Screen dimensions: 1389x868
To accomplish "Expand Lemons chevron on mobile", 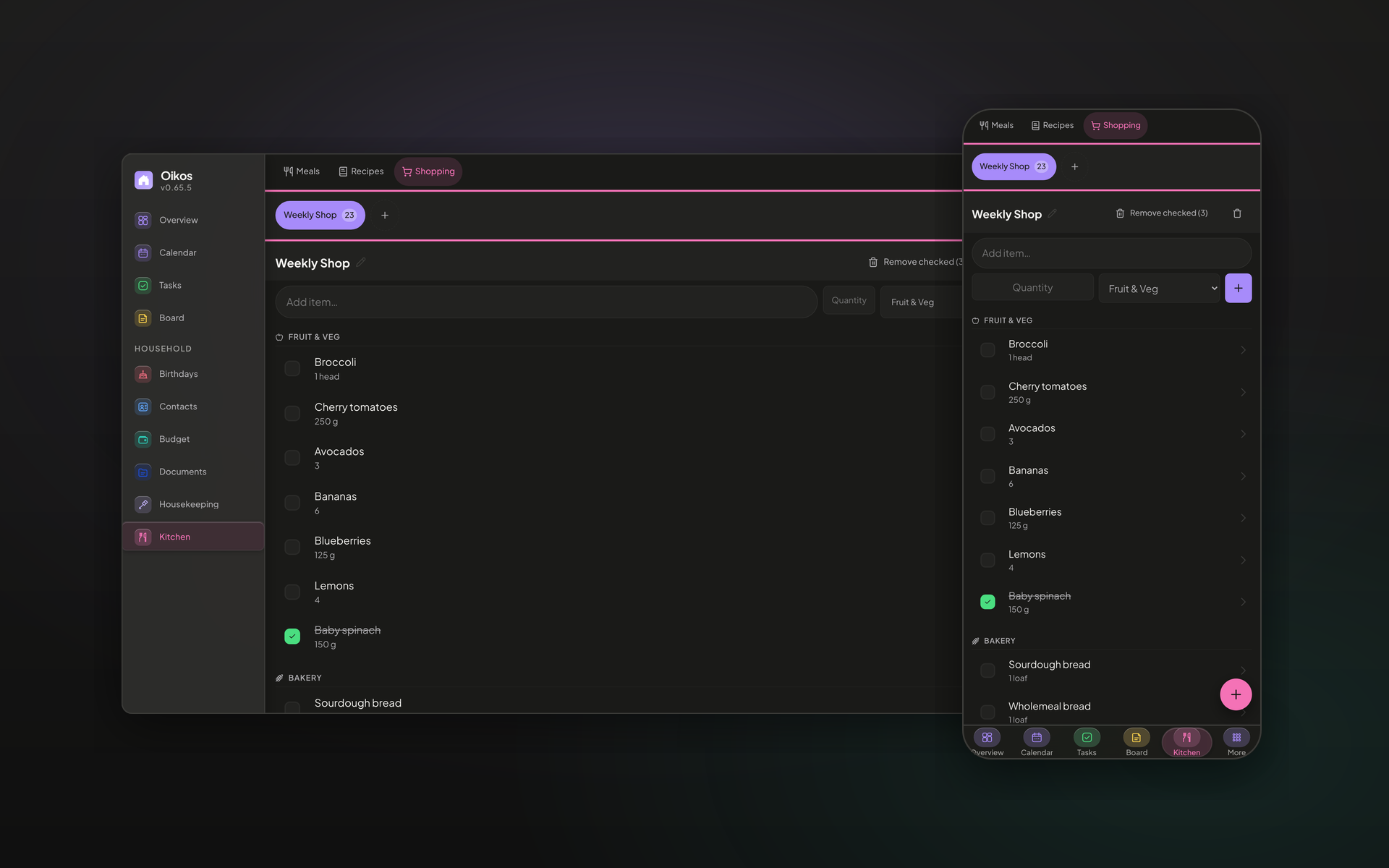I will click(1243, 560).
